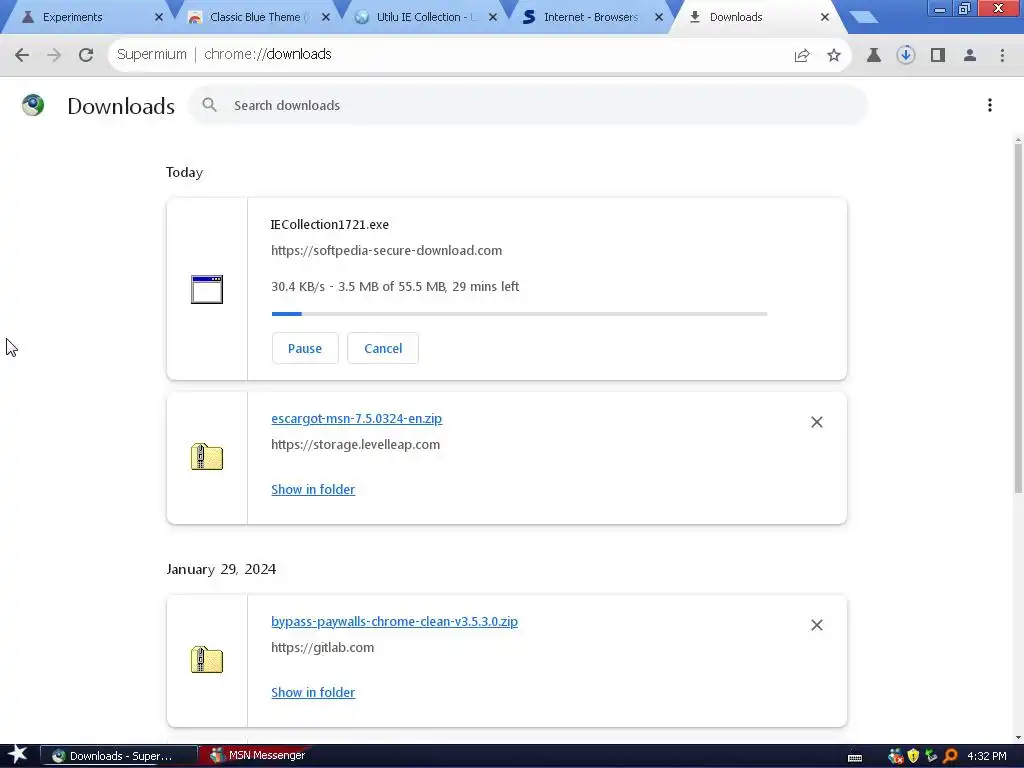The image size is (1024, 768).
Task: Click the safely remove hardware tray icon
Action: (931, 756)
